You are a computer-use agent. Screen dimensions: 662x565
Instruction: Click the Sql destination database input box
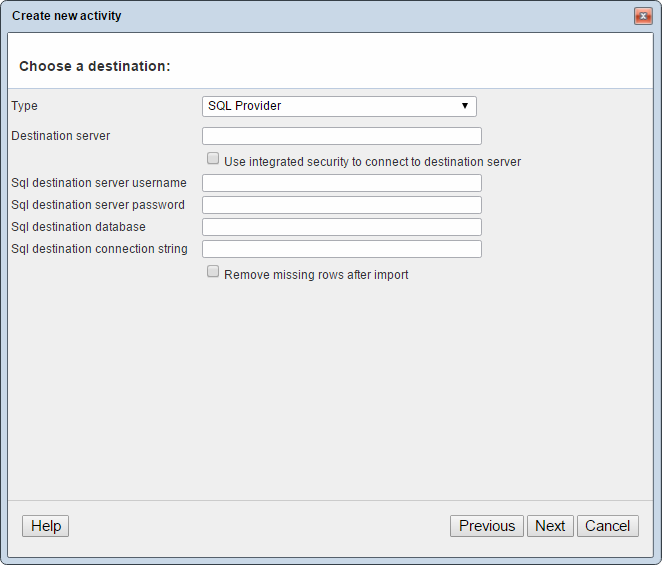point(341,227)
